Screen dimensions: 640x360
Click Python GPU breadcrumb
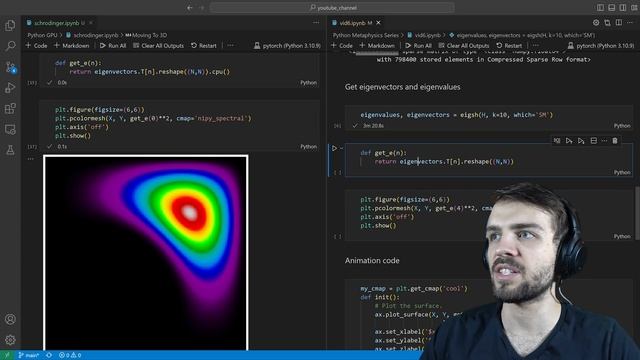pos(42,36)
